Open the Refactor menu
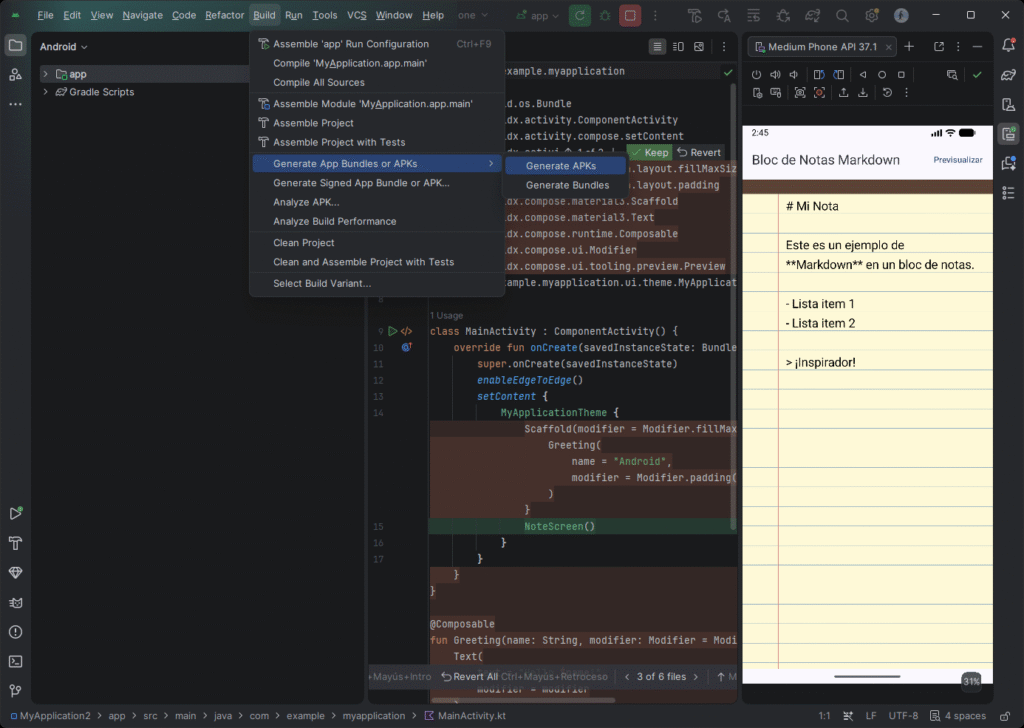 [224, 15]
